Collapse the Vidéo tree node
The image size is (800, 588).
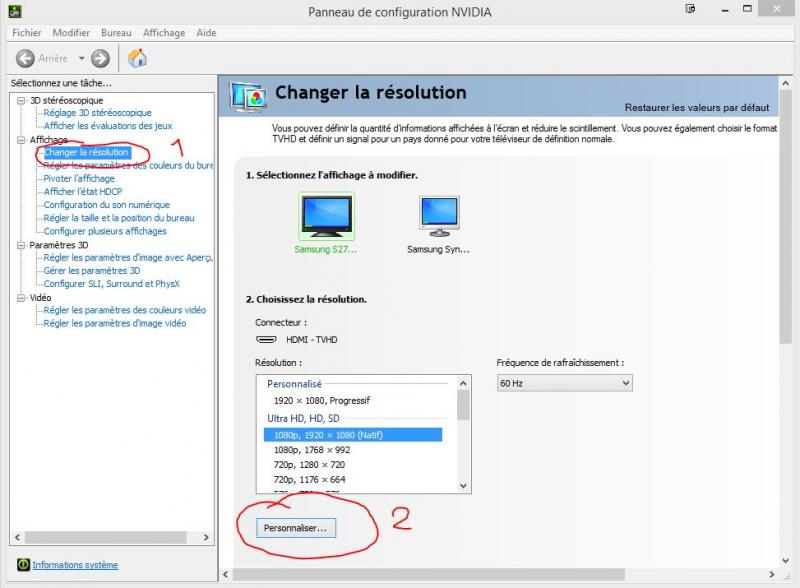click(x=21, y=298)
